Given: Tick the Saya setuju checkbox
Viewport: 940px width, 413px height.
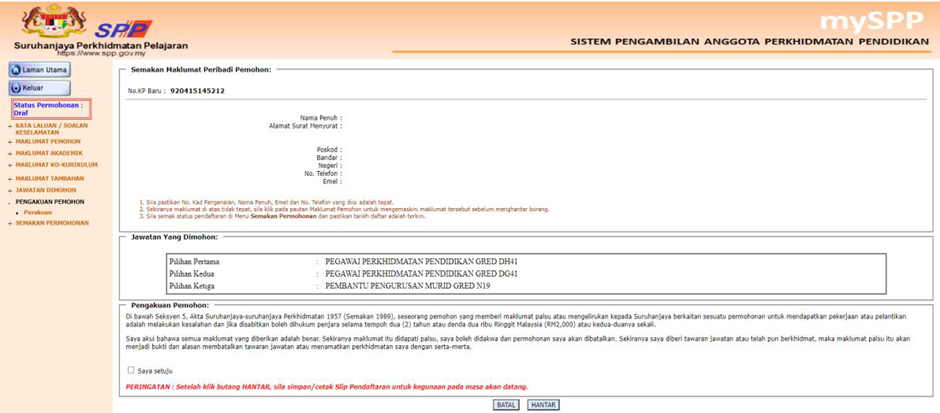Looking at the screenshot, I should point(131,370).
